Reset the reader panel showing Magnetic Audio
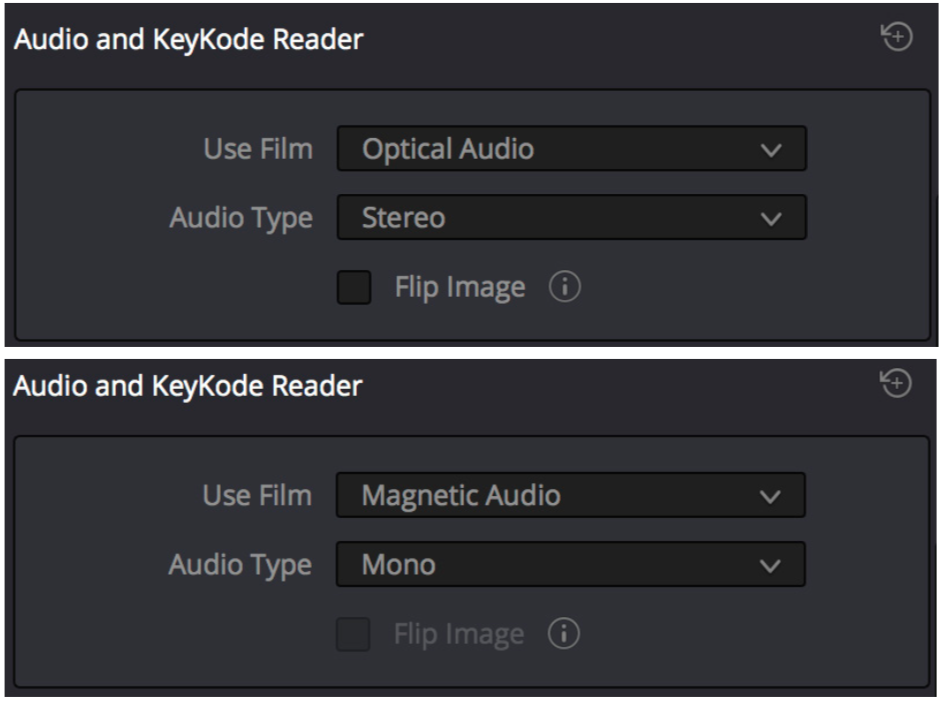Viewport: 943px width, 702px height. (895, 383)
